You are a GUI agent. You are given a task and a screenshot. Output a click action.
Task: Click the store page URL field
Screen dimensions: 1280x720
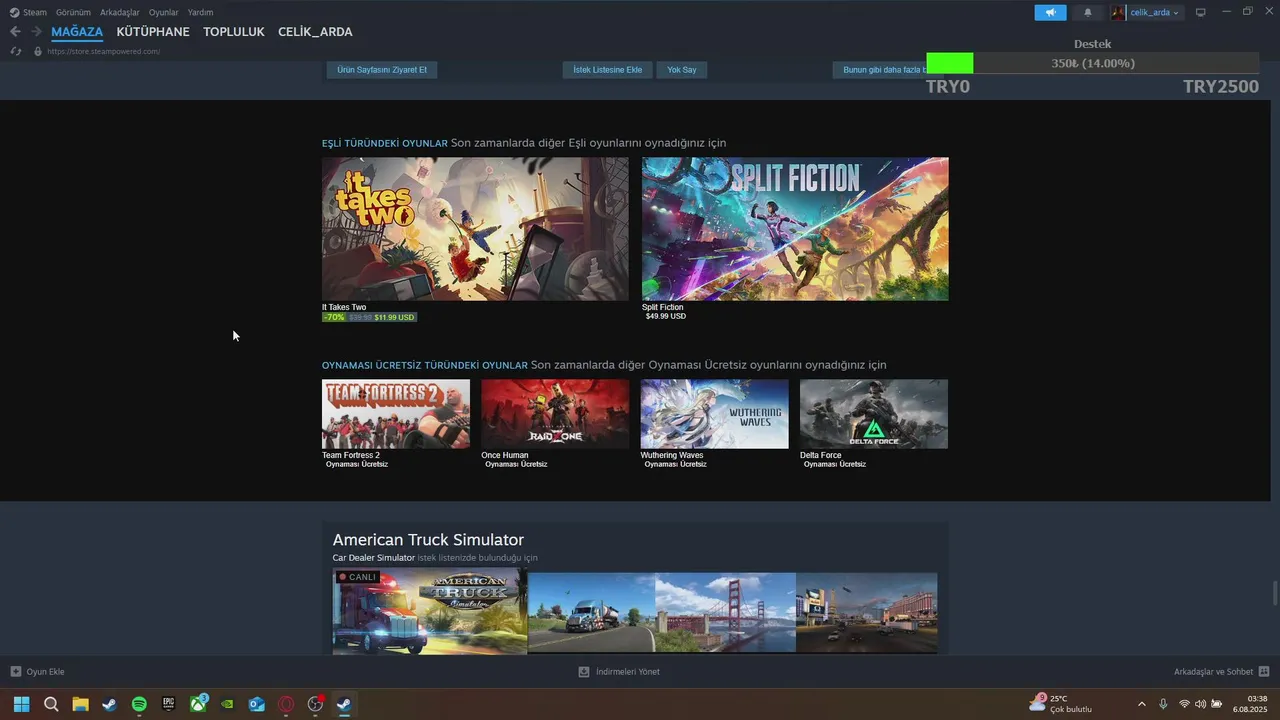(x=103, y=51)
